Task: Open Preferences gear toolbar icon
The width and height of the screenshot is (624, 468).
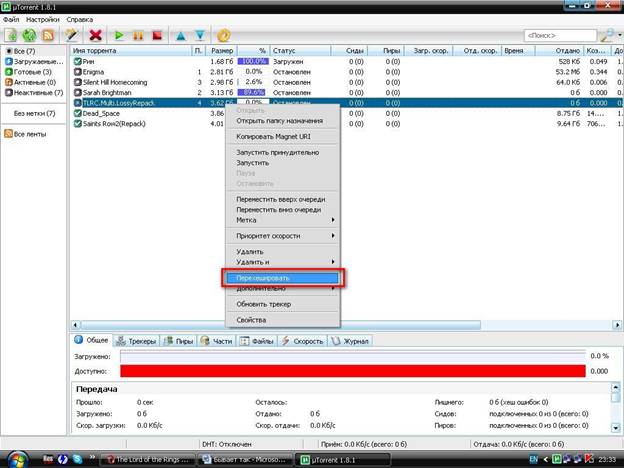Action: point(224,35)
